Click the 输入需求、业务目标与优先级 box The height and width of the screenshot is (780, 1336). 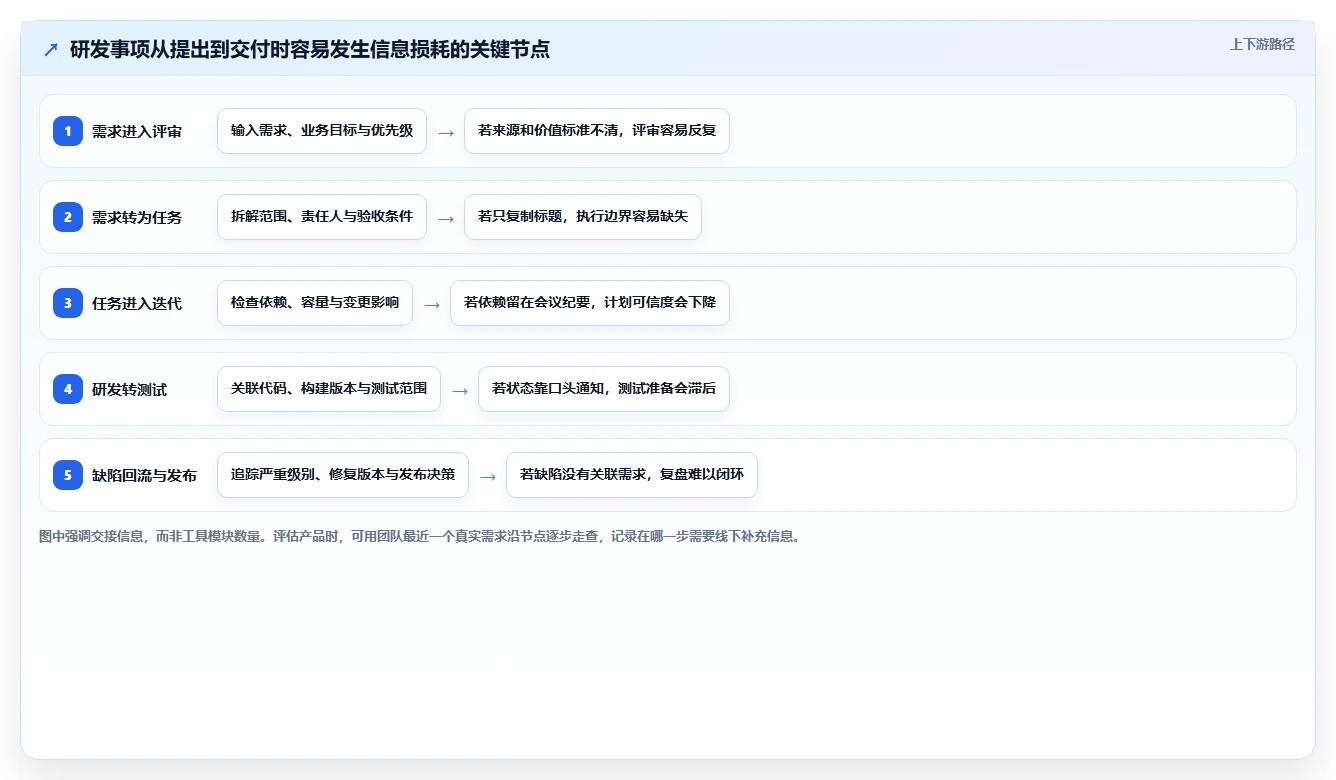322,131
